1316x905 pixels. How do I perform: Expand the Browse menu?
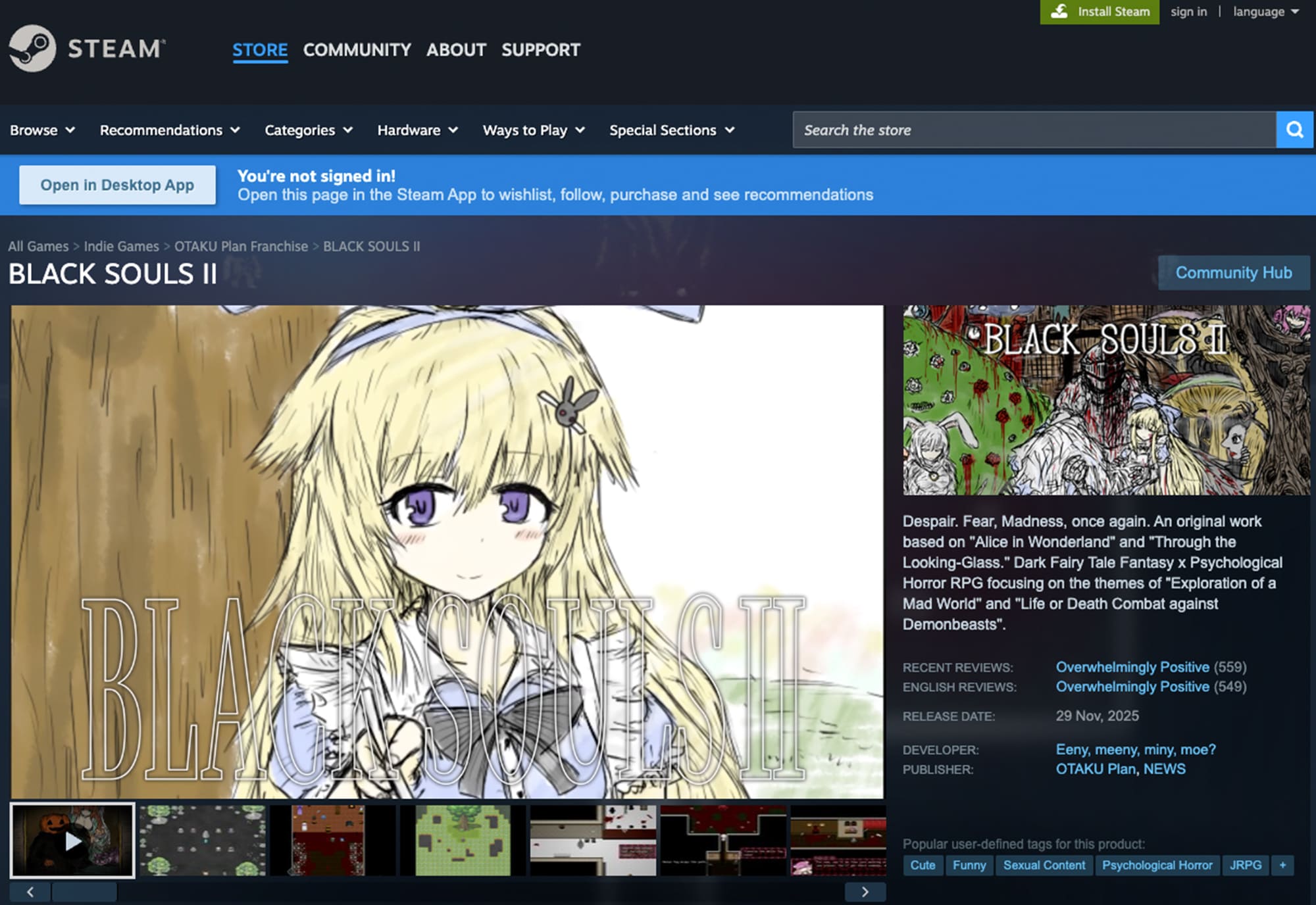(x=42, y=130)
